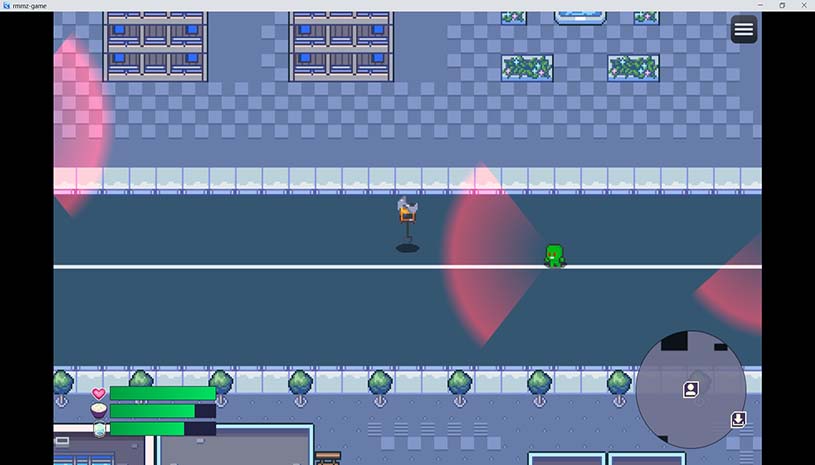Click the rmmz-game app icon in title bar

click(7, 6)
